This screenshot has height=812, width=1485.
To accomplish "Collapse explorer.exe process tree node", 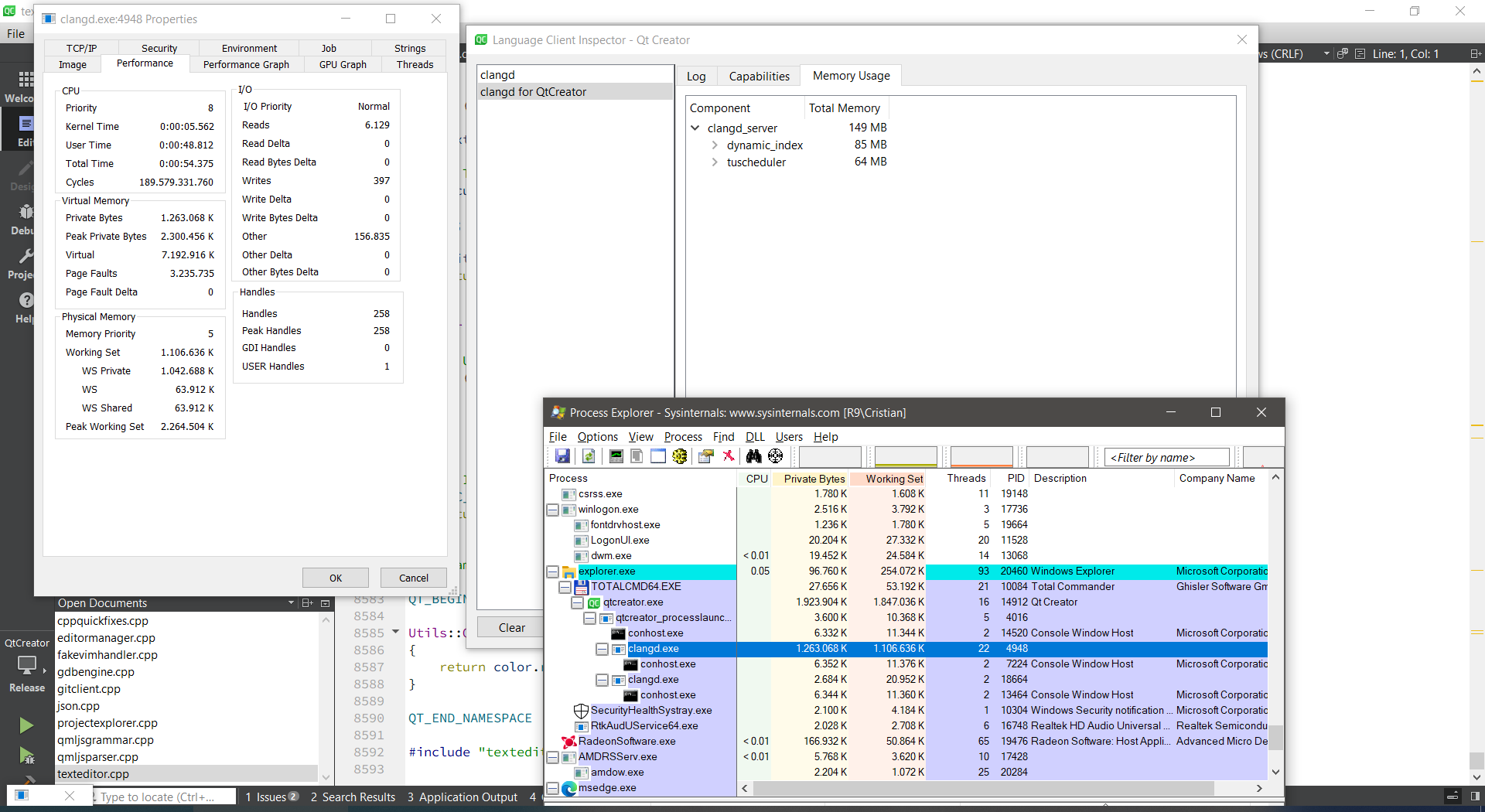I will (553, 571).
